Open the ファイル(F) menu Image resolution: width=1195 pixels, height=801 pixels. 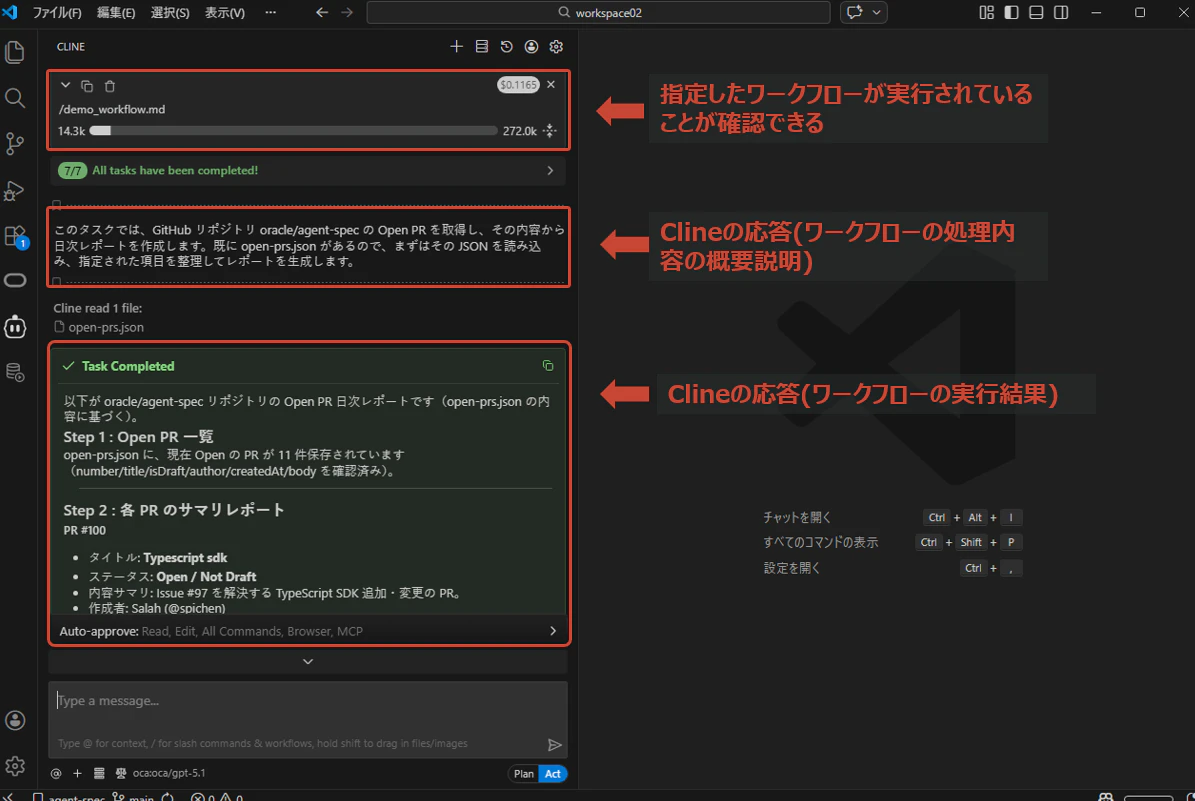click(57, 13)
